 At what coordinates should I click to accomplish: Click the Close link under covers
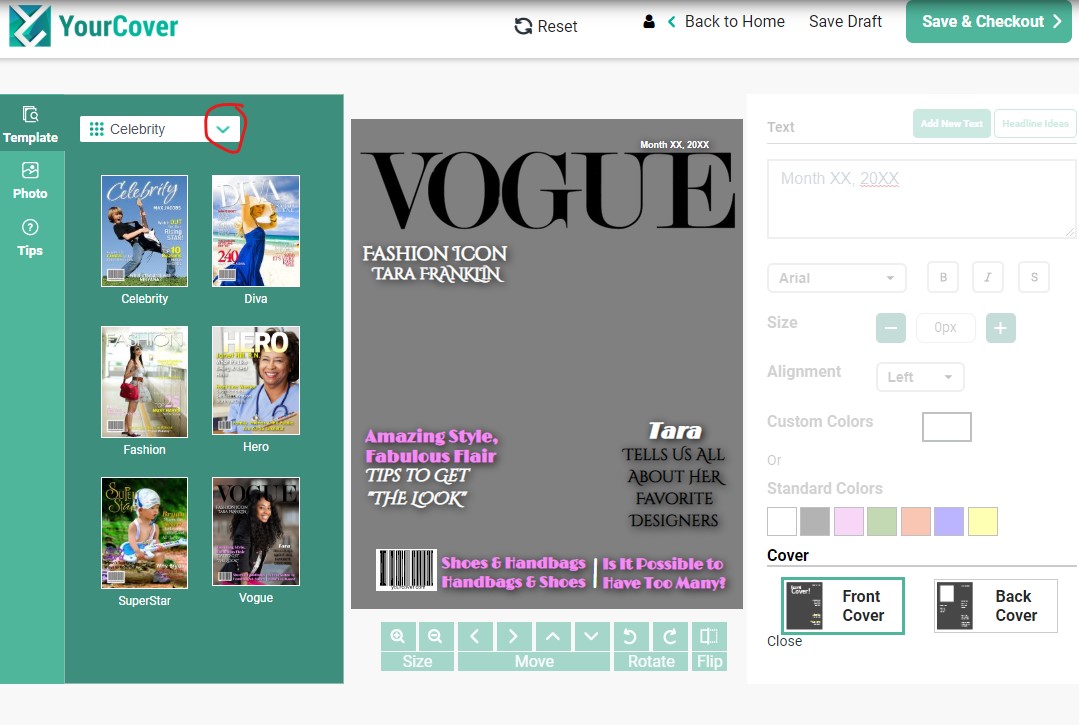pos(784,641)
